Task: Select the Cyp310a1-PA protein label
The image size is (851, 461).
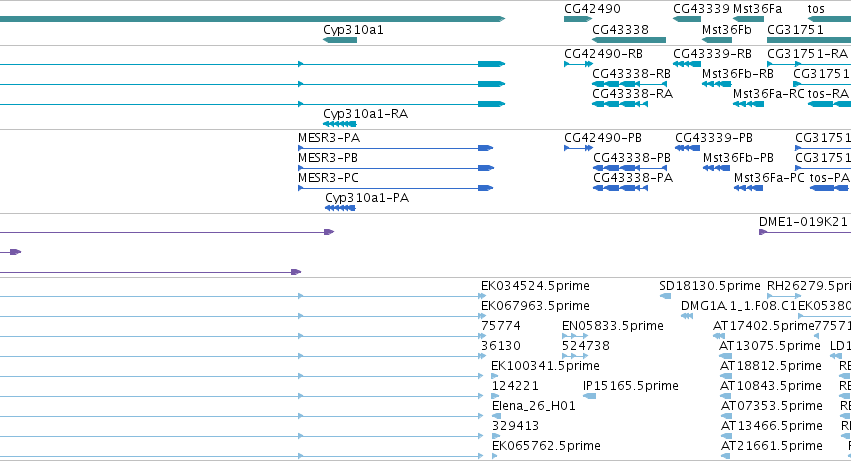Action: (x=367, y=198)
